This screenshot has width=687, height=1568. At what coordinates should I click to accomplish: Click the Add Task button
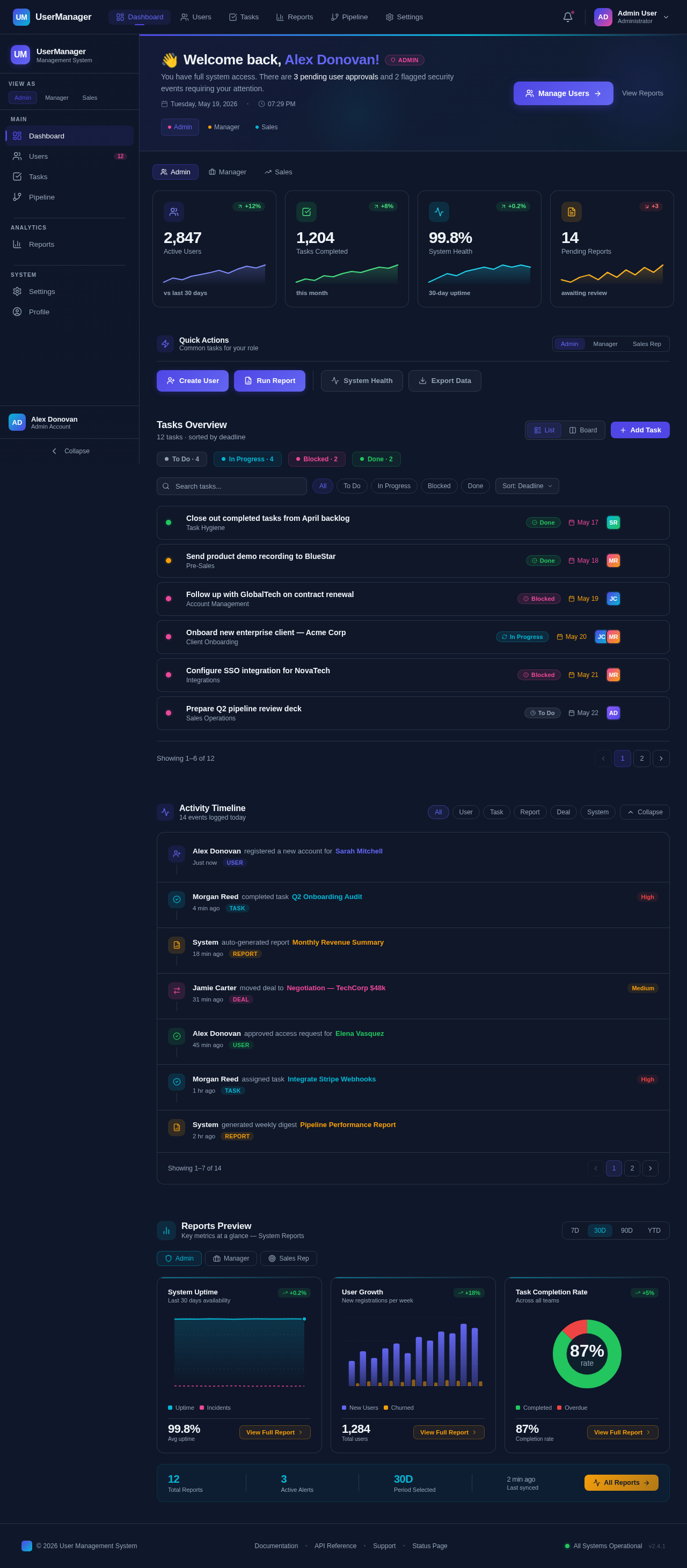[x=640, y=430]
